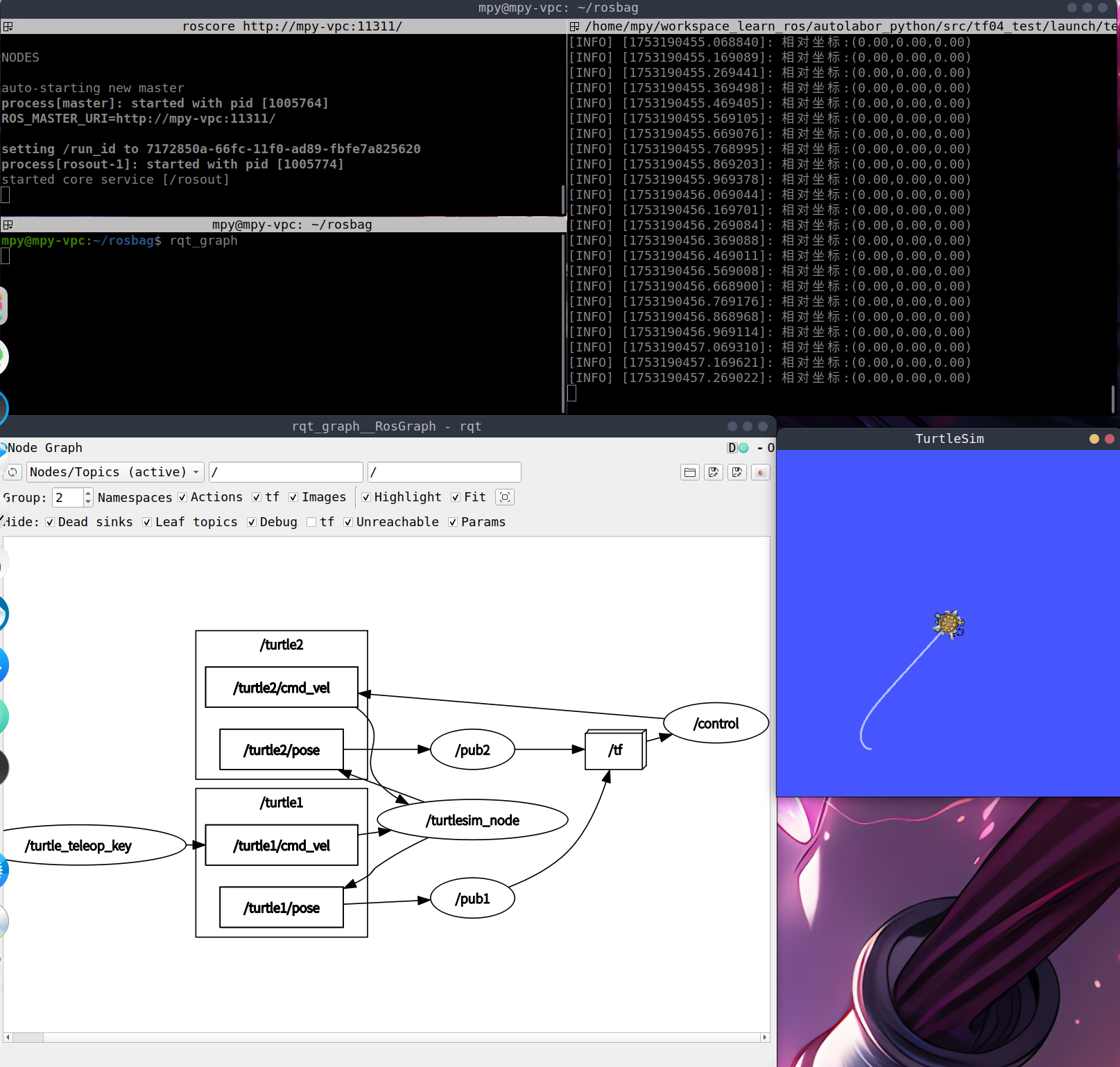
Task: Enable hiding tf in the Hide row
Action: coord(311,522)
